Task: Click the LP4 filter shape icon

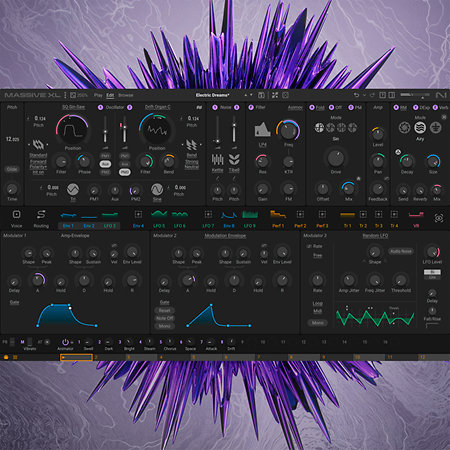Action: 262,129
